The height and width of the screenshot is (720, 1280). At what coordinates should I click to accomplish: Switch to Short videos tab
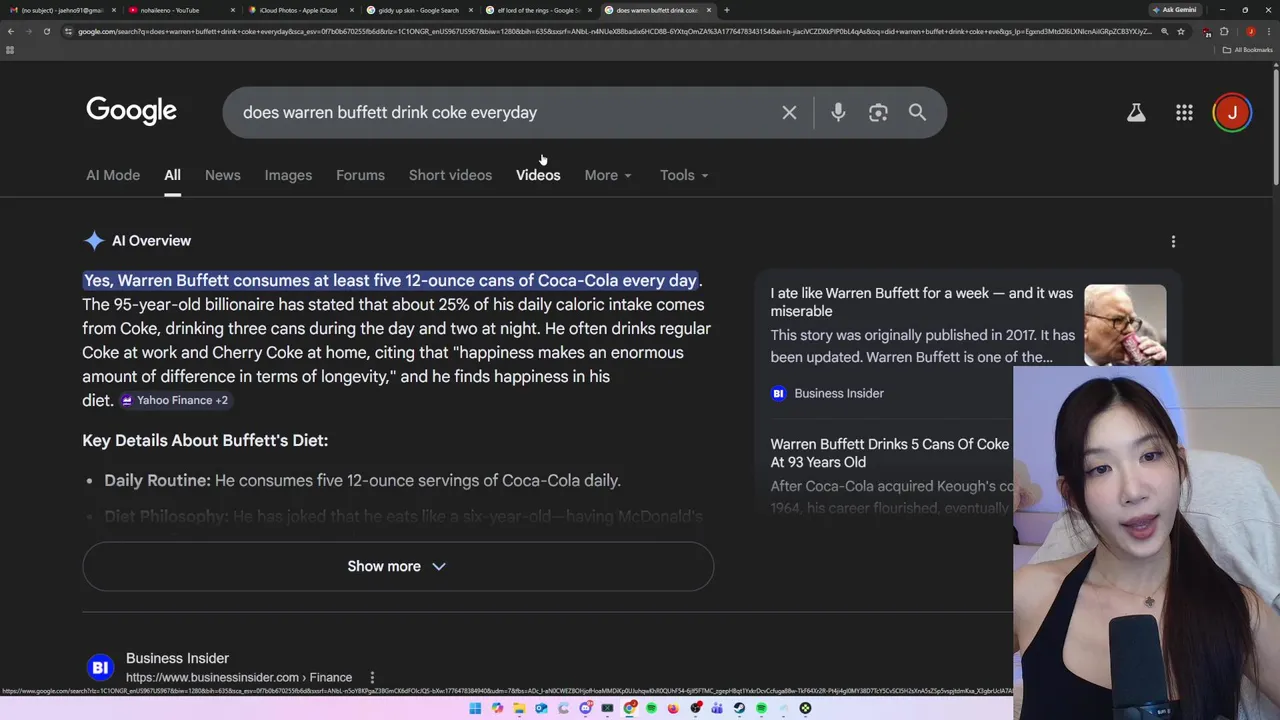(x=450, y=175)
